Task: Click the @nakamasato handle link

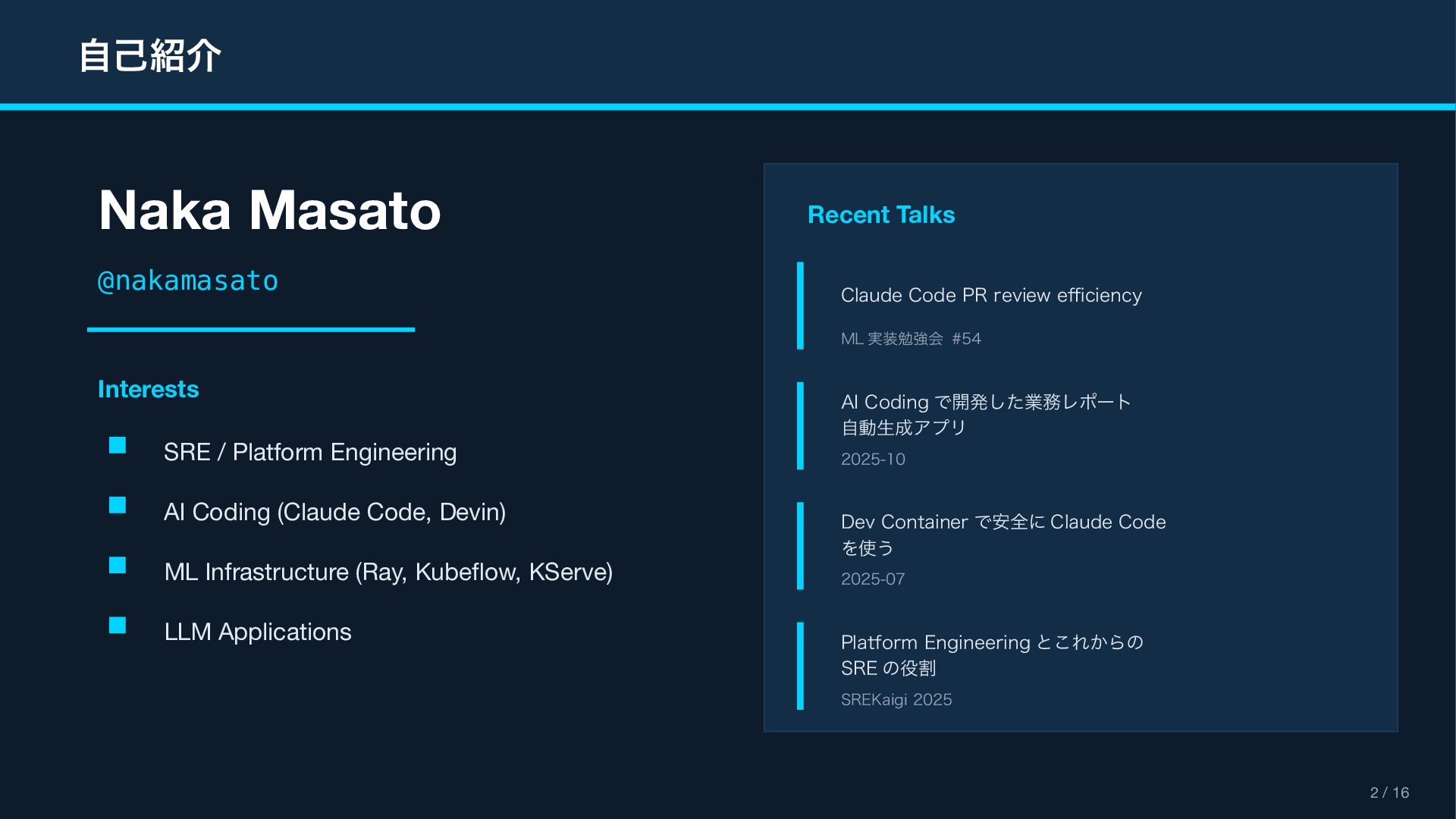Action: pos(188,281)
